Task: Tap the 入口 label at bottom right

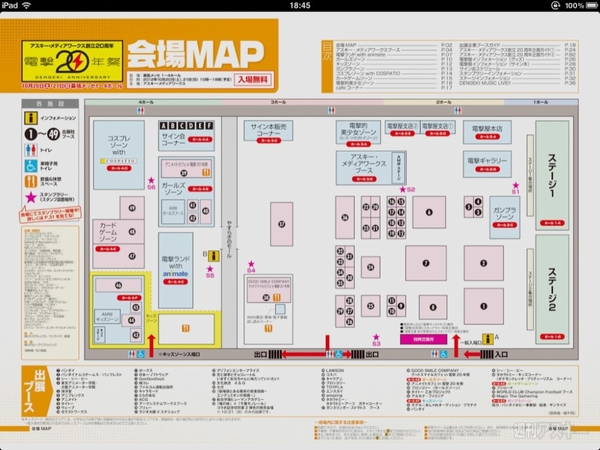Action: pos(501,354)
